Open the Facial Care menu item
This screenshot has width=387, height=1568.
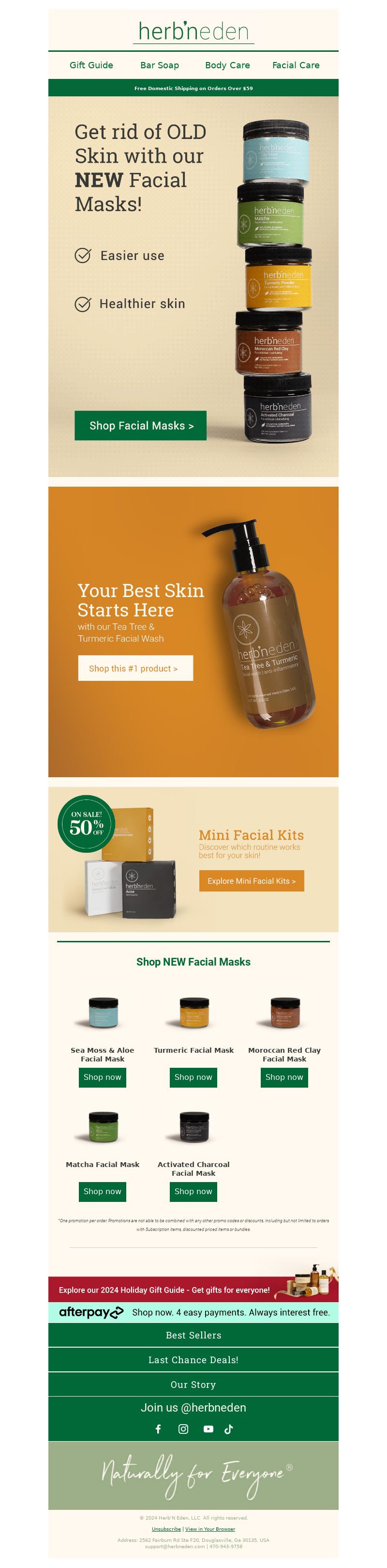[x=296, y=65]
